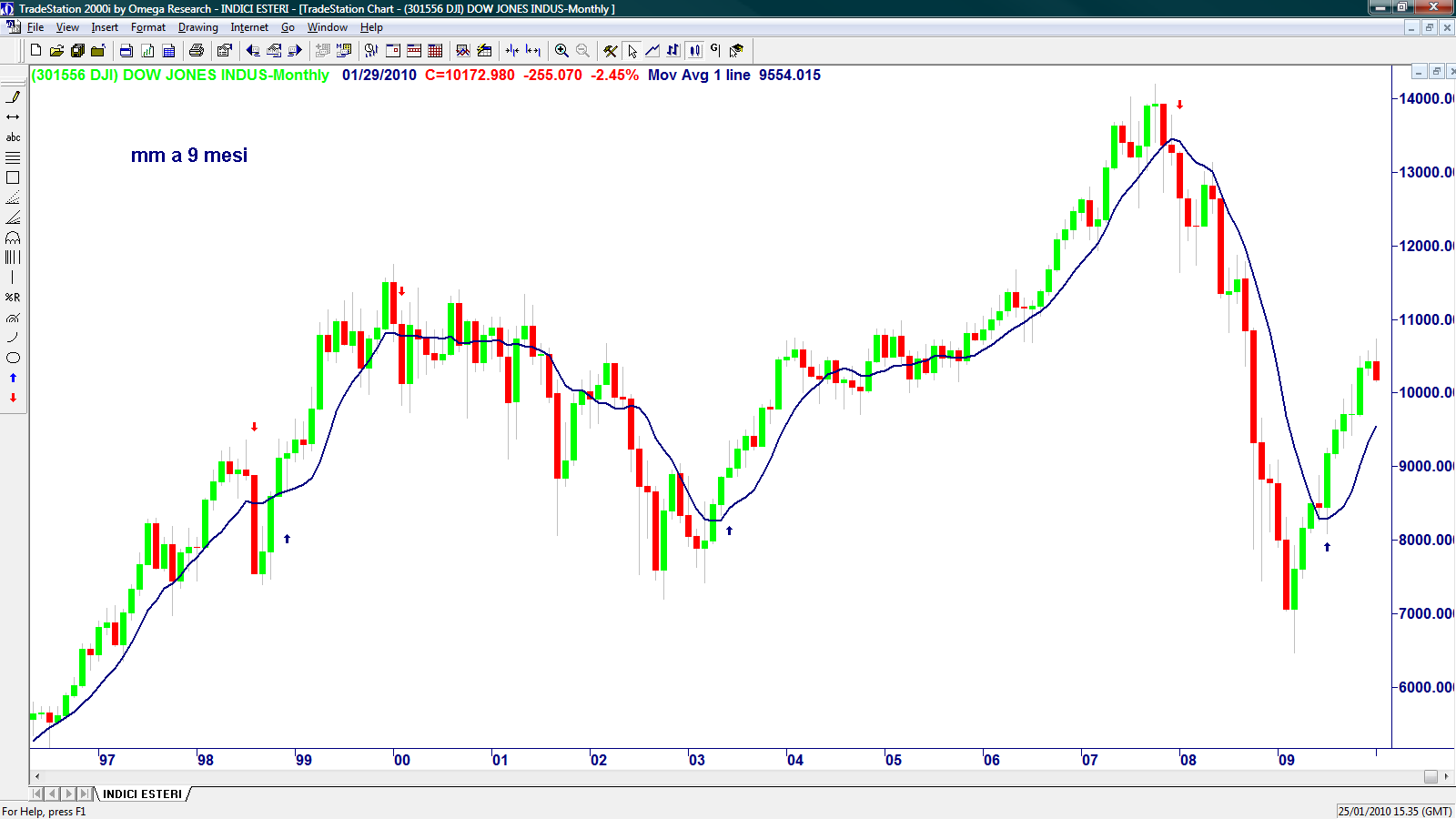This screenshot has height=819, width=1456.
Task: Select the solid speed fan lines tool
Action: (13, 217)
